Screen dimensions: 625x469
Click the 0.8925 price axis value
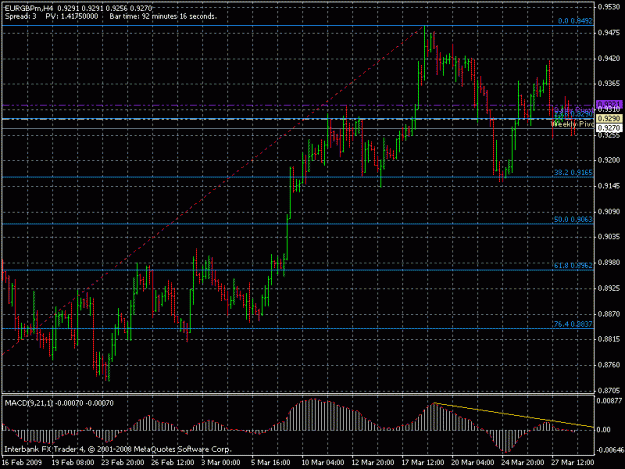pos(609,288)
